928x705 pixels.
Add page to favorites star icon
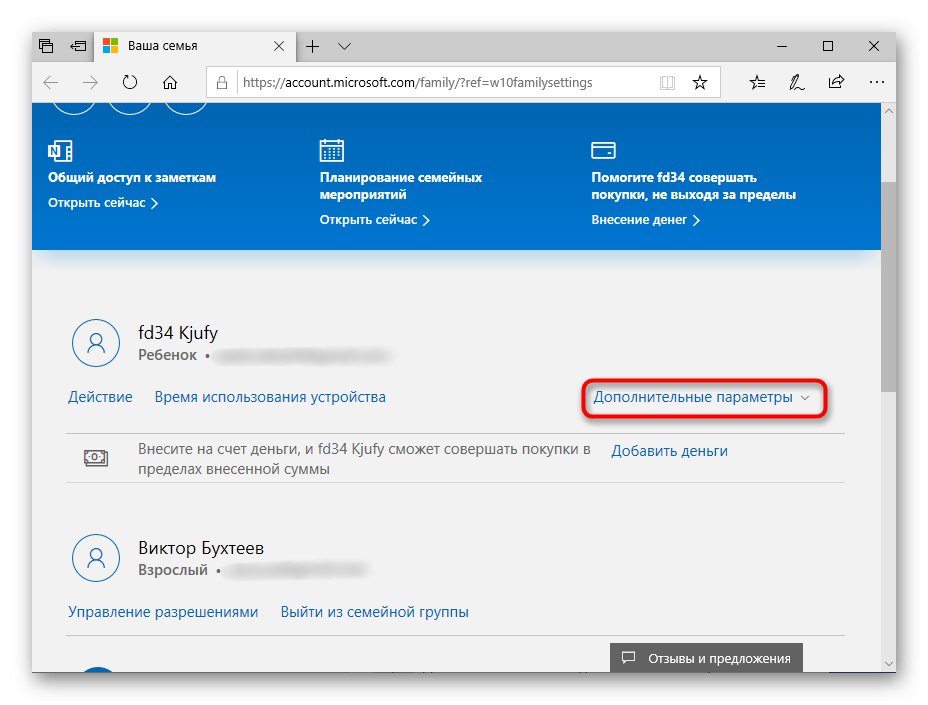point(700,83)
